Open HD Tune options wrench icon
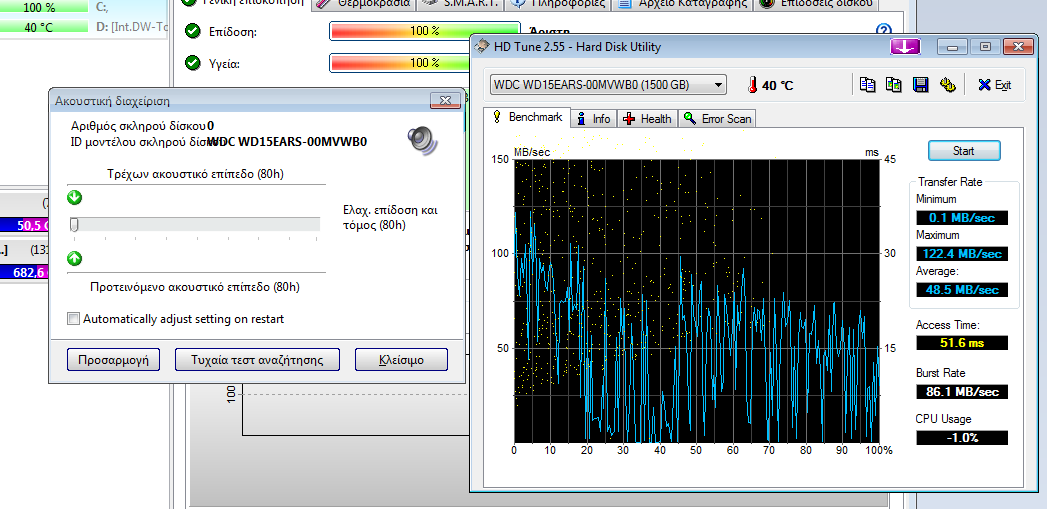 point(947,85)
